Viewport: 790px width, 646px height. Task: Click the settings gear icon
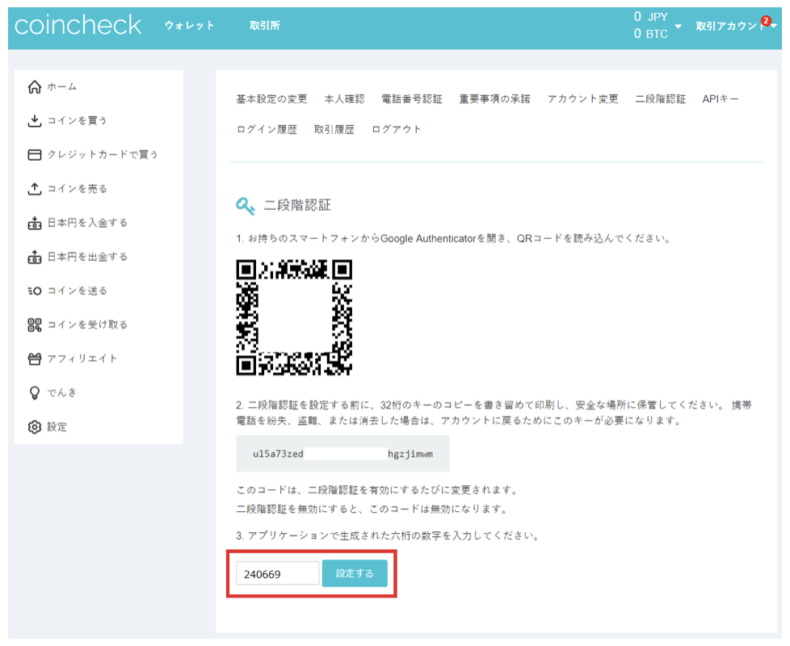34,427
